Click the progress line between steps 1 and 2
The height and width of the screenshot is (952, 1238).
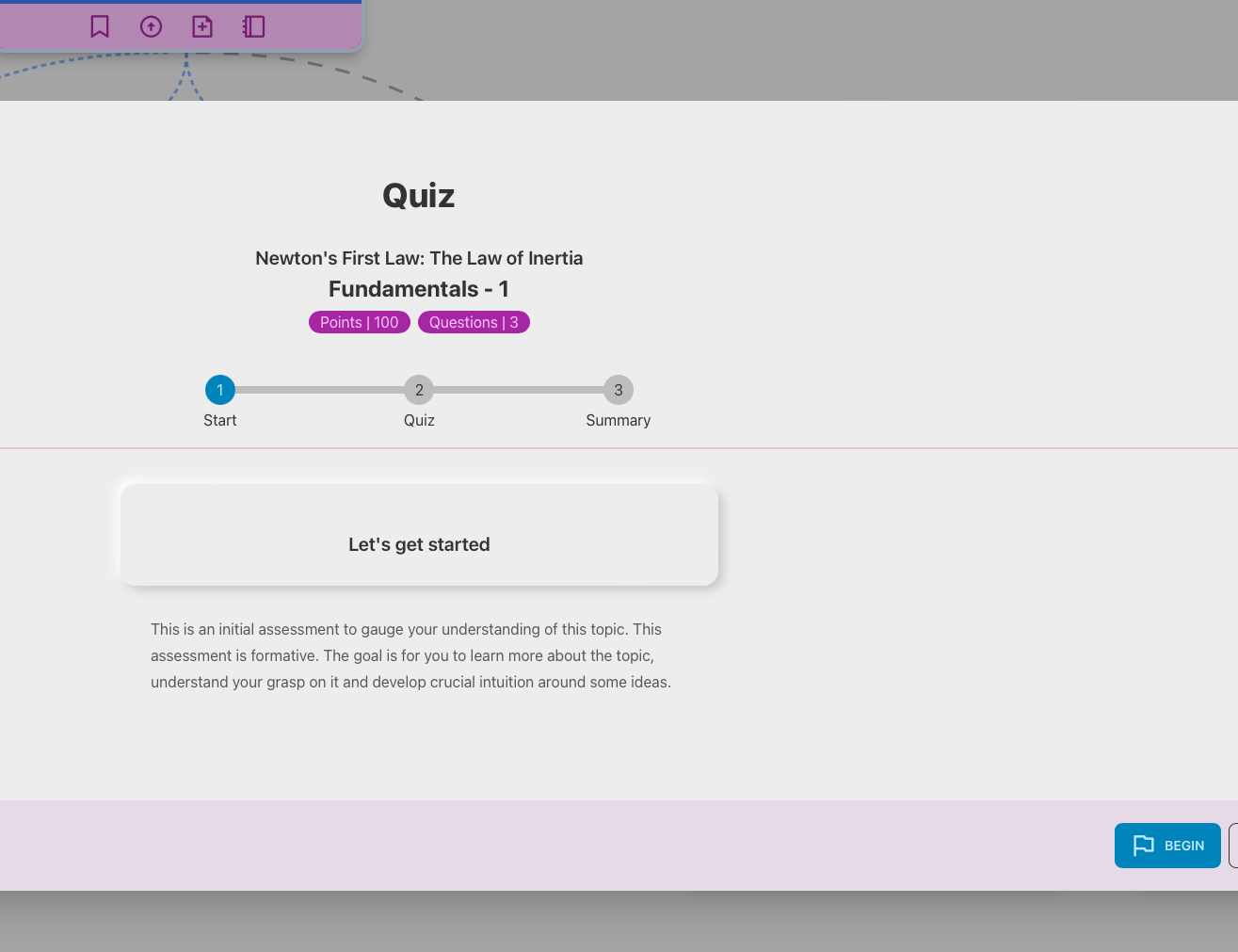coord(320,390)
